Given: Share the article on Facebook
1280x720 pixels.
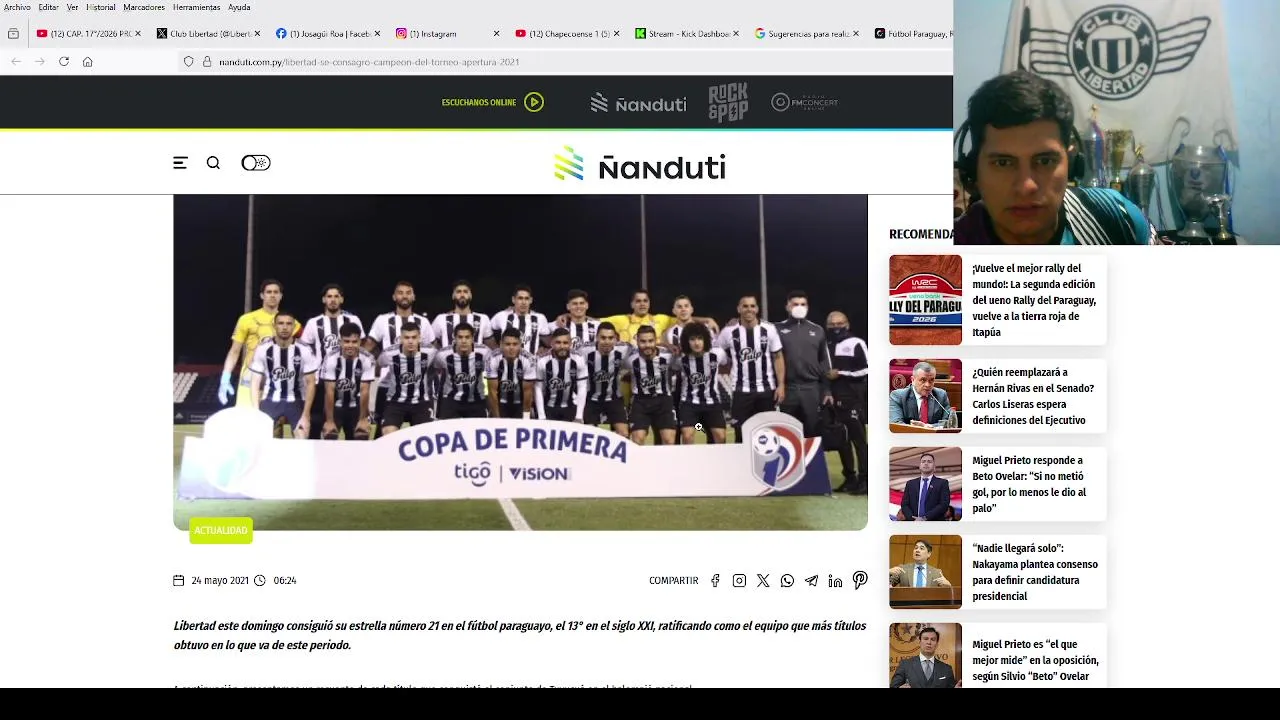Looking at the screenshot, I should [715, 580].
